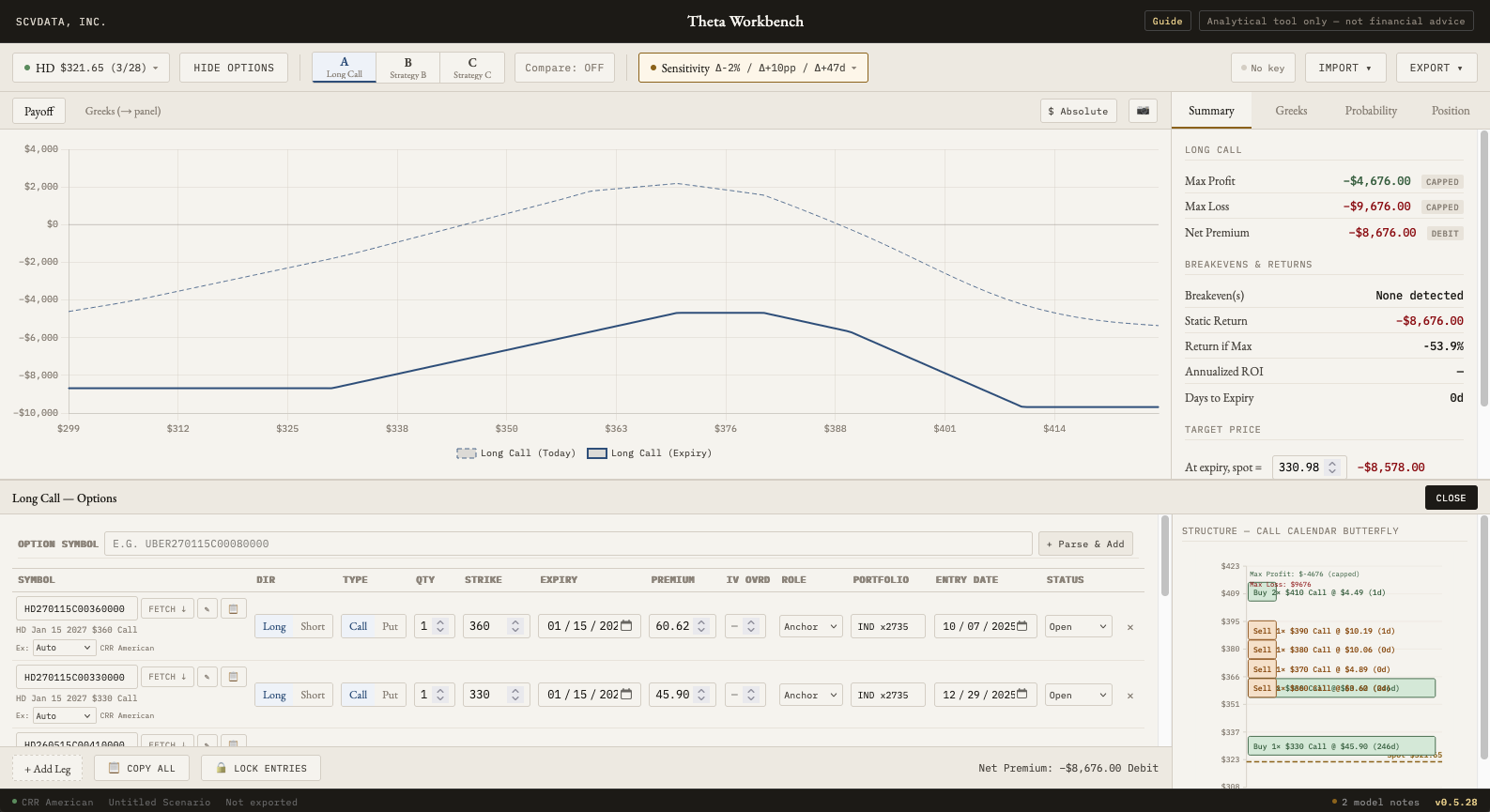Click the + Add Leg button
This screenshot has height=812, width=1490.
48,768
